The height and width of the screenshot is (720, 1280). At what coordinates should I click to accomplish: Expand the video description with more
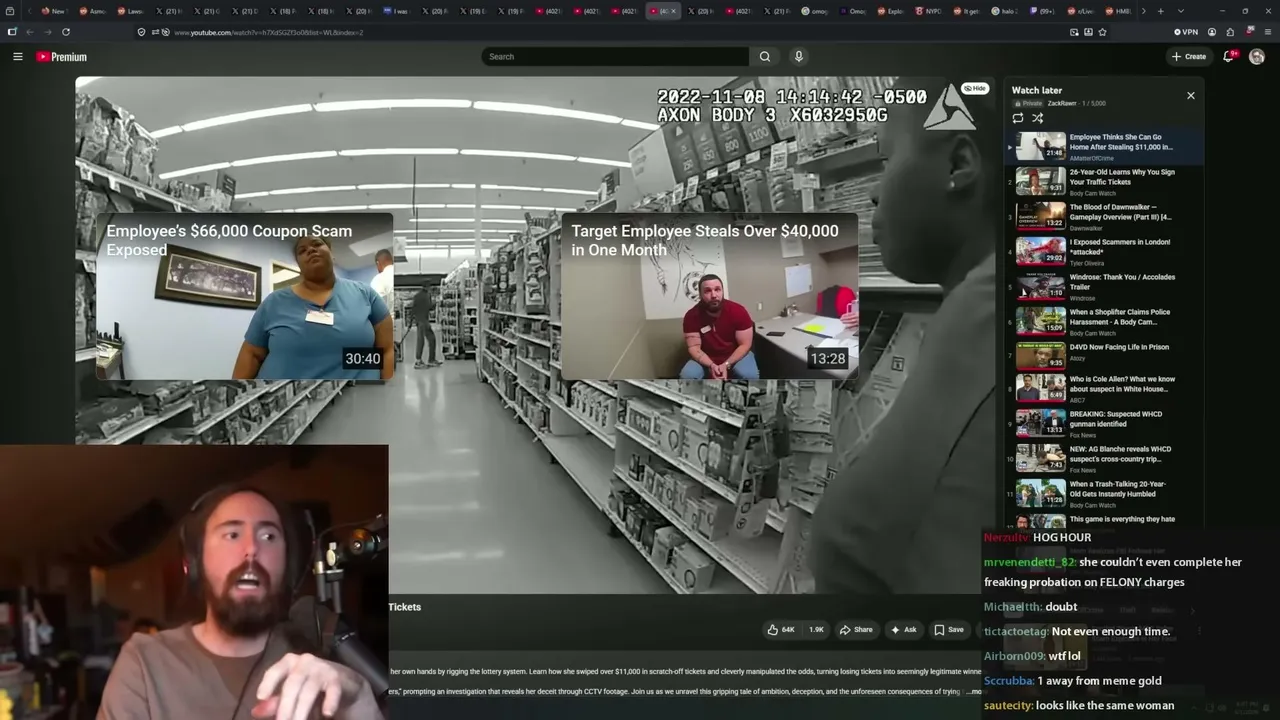pyautogui.click(x=976, y=691)
